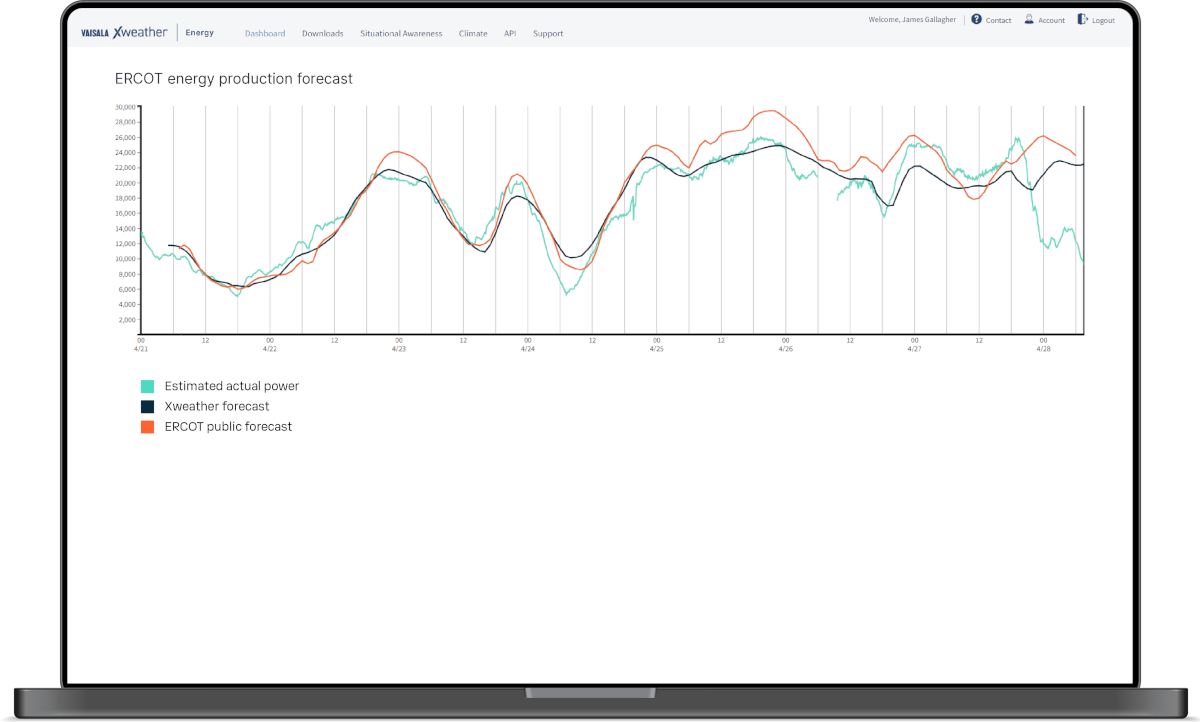Image resolution: width=1200 pixels, height=722 pixels.
Task: Click the 4/28 date axis label
Action: tap(1043, 349)
